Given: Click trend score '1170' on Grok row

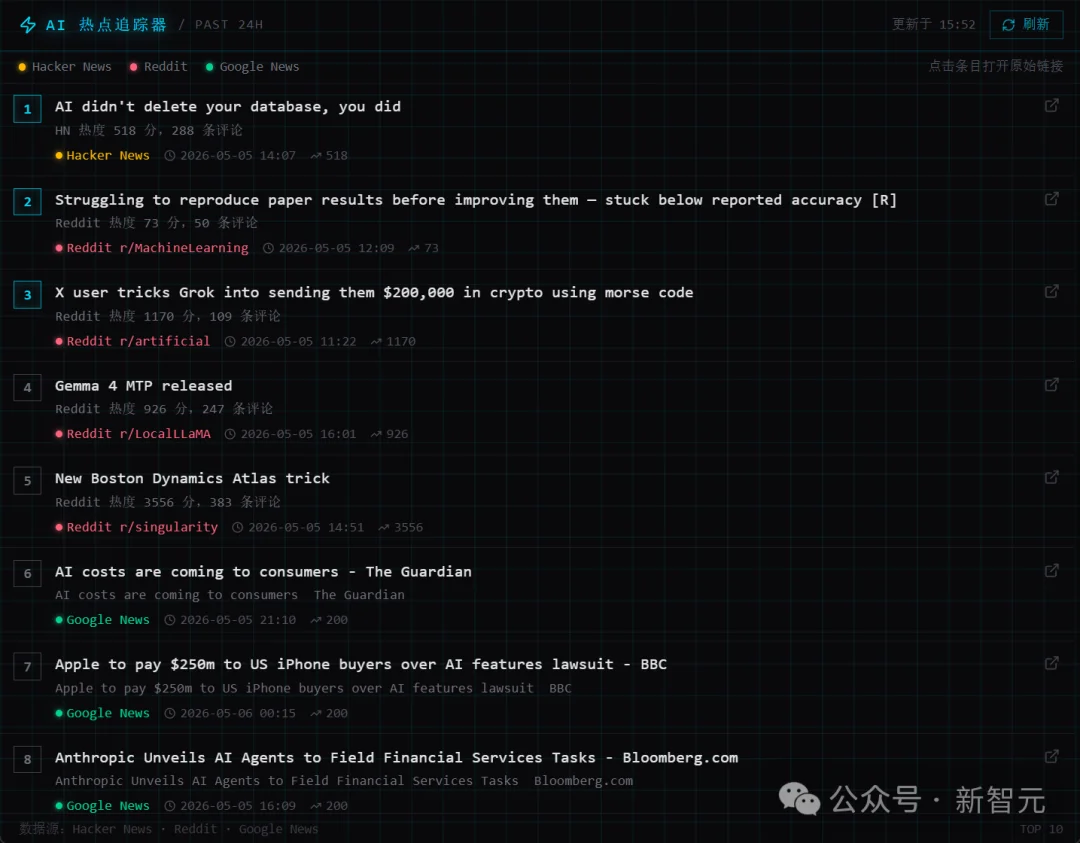Looking at the screenshot, I should [x=393, y=341].
